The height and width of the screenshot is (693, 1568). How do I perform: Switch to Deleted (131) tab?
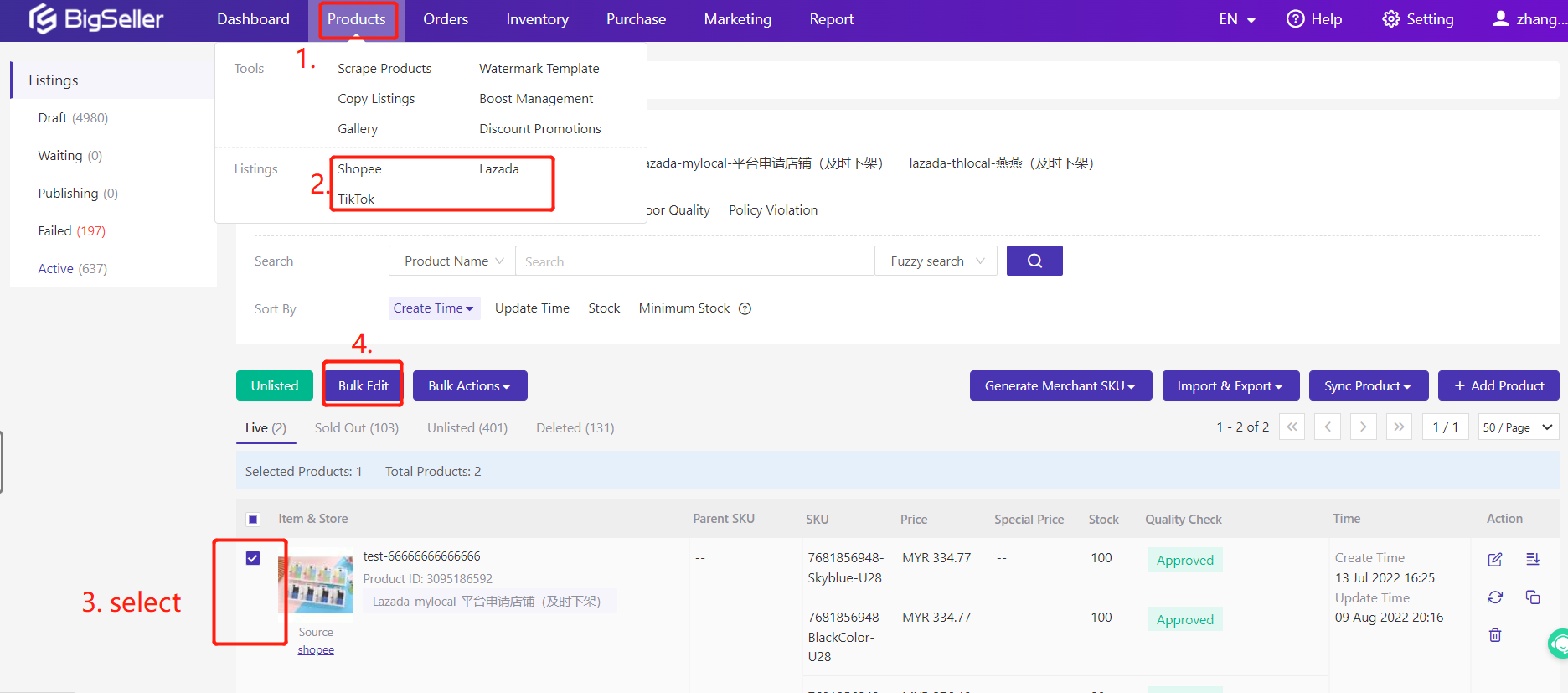pos(575,428)
